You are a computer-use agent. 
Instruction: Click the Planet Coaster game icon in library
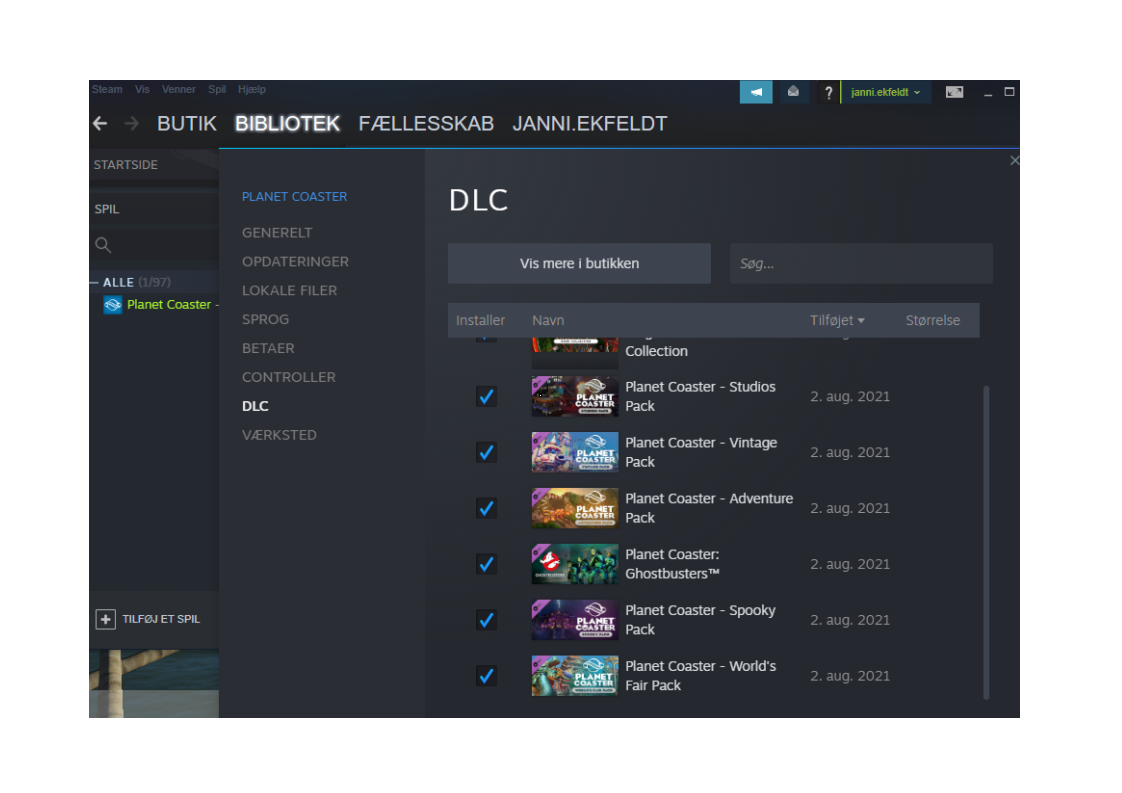pyautogui.click(x=113, y=305)
